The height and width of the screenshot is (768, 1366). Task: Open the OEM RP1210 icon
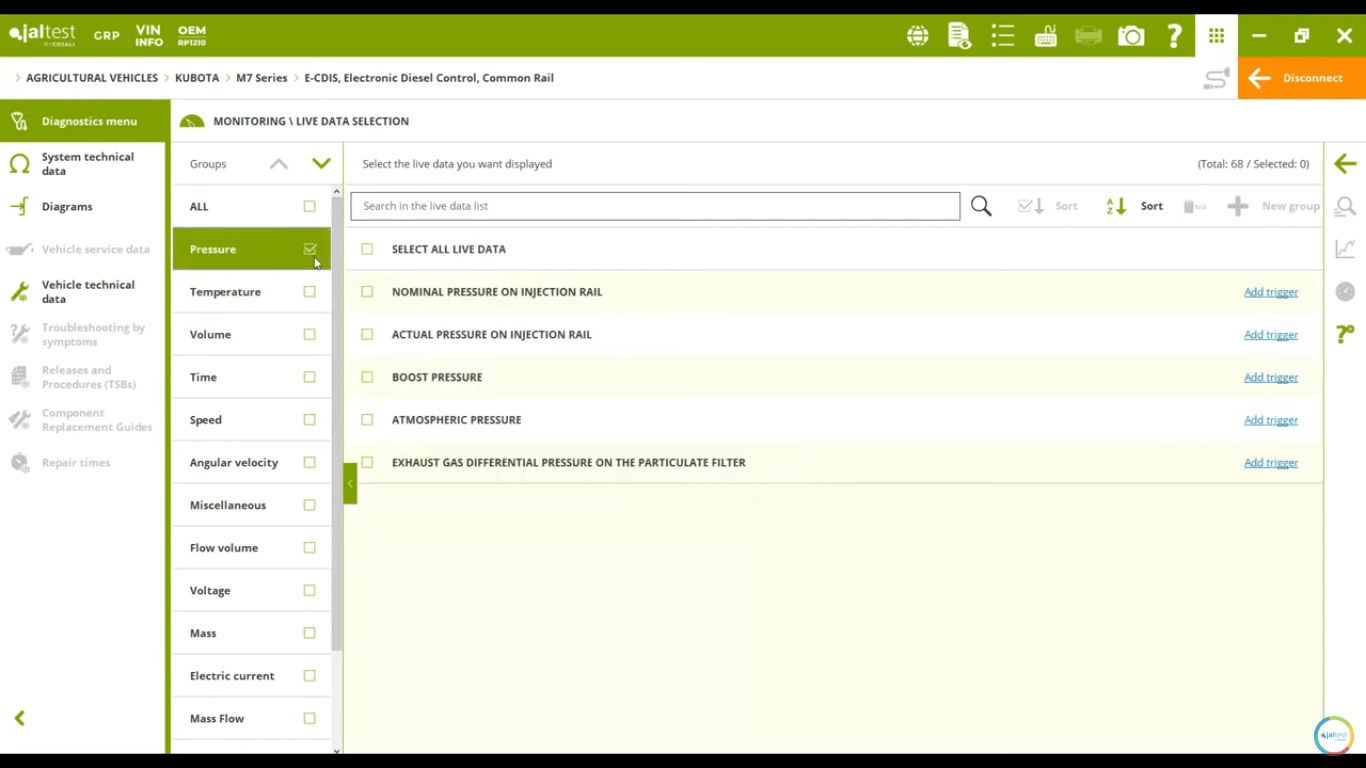pyautogui.click(x=191, y=36)
